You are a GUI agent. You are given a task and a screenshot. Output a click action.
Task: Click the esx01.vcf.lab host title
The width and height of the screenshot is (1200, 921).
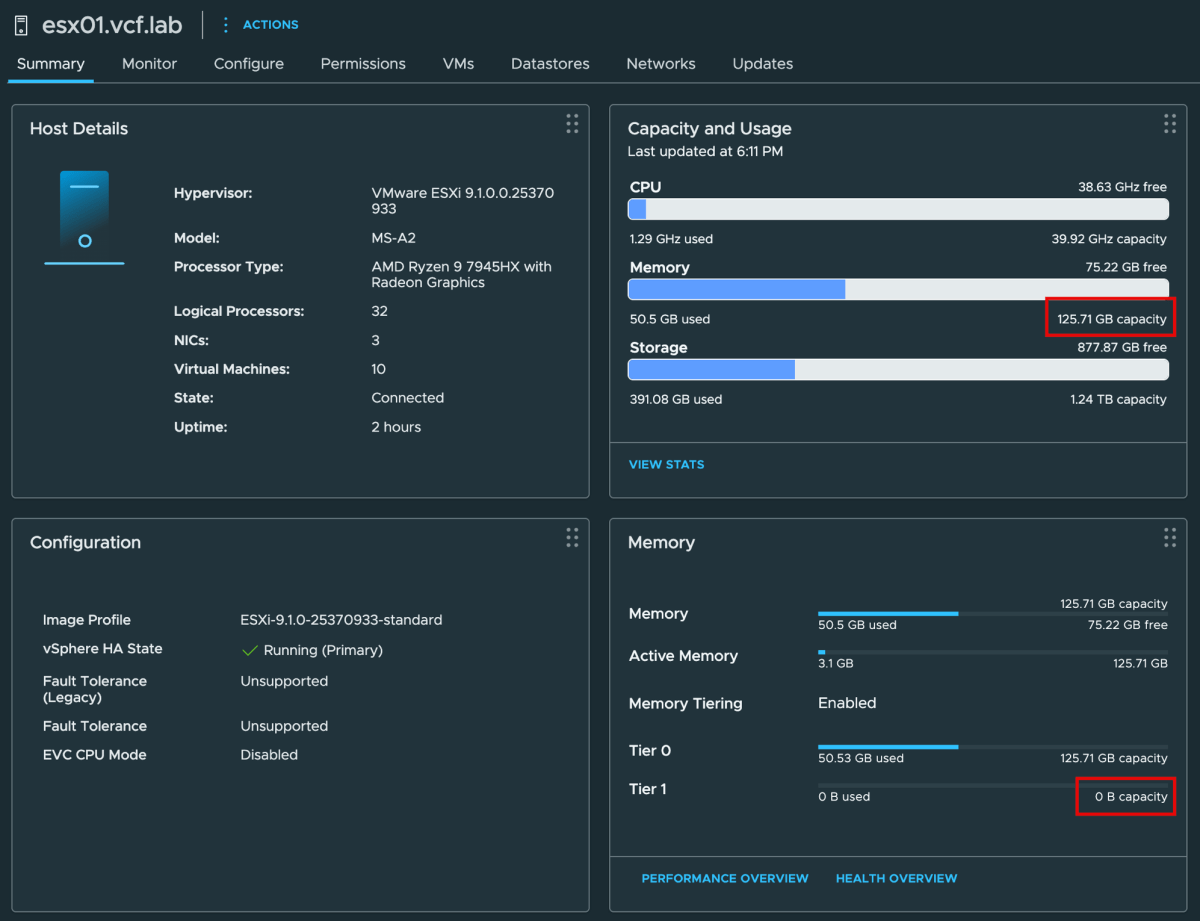click(113, 25)
